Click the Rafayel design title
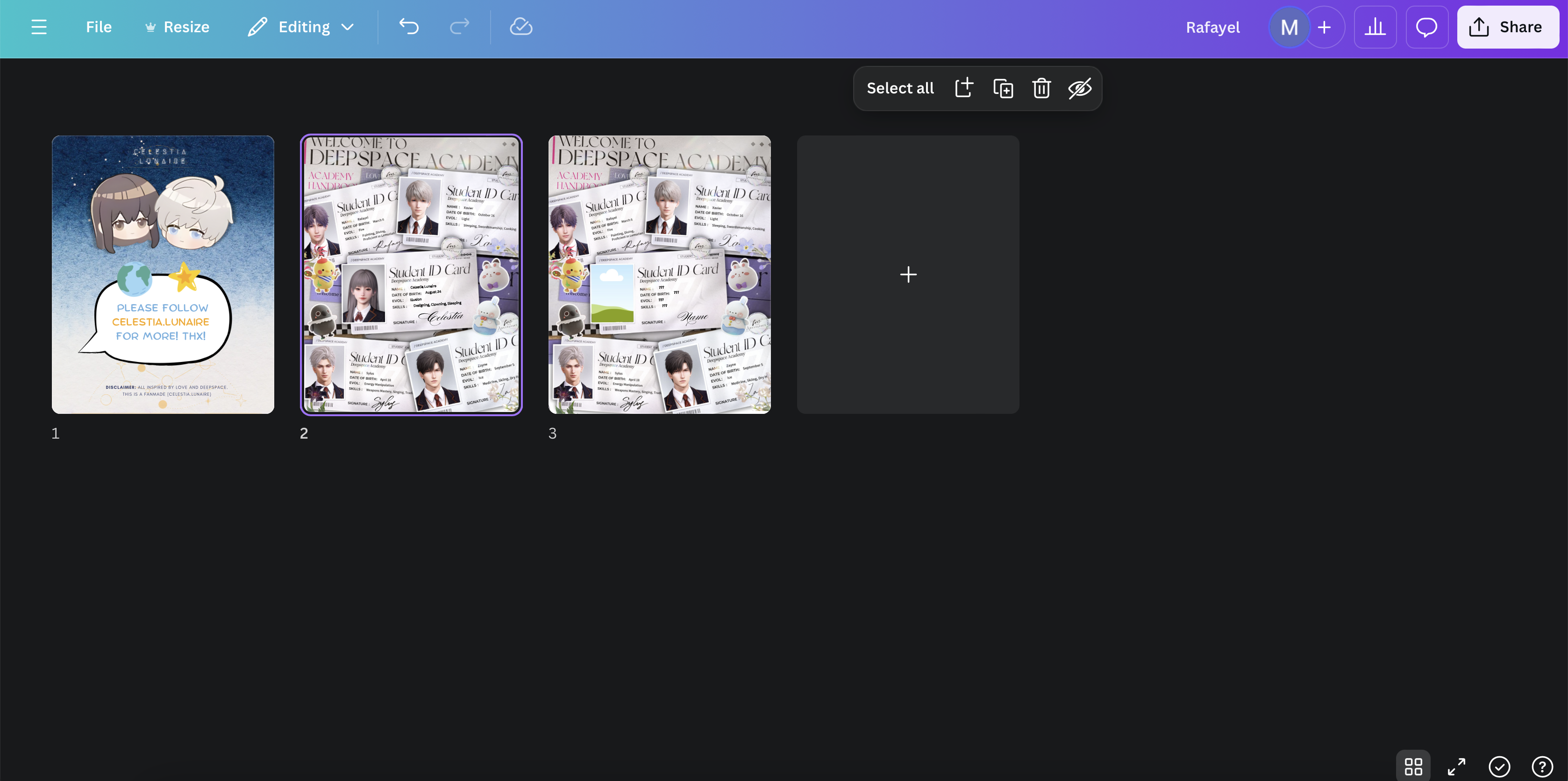This screenshot has width=1568, height=781. click(x=1212, y=27)
